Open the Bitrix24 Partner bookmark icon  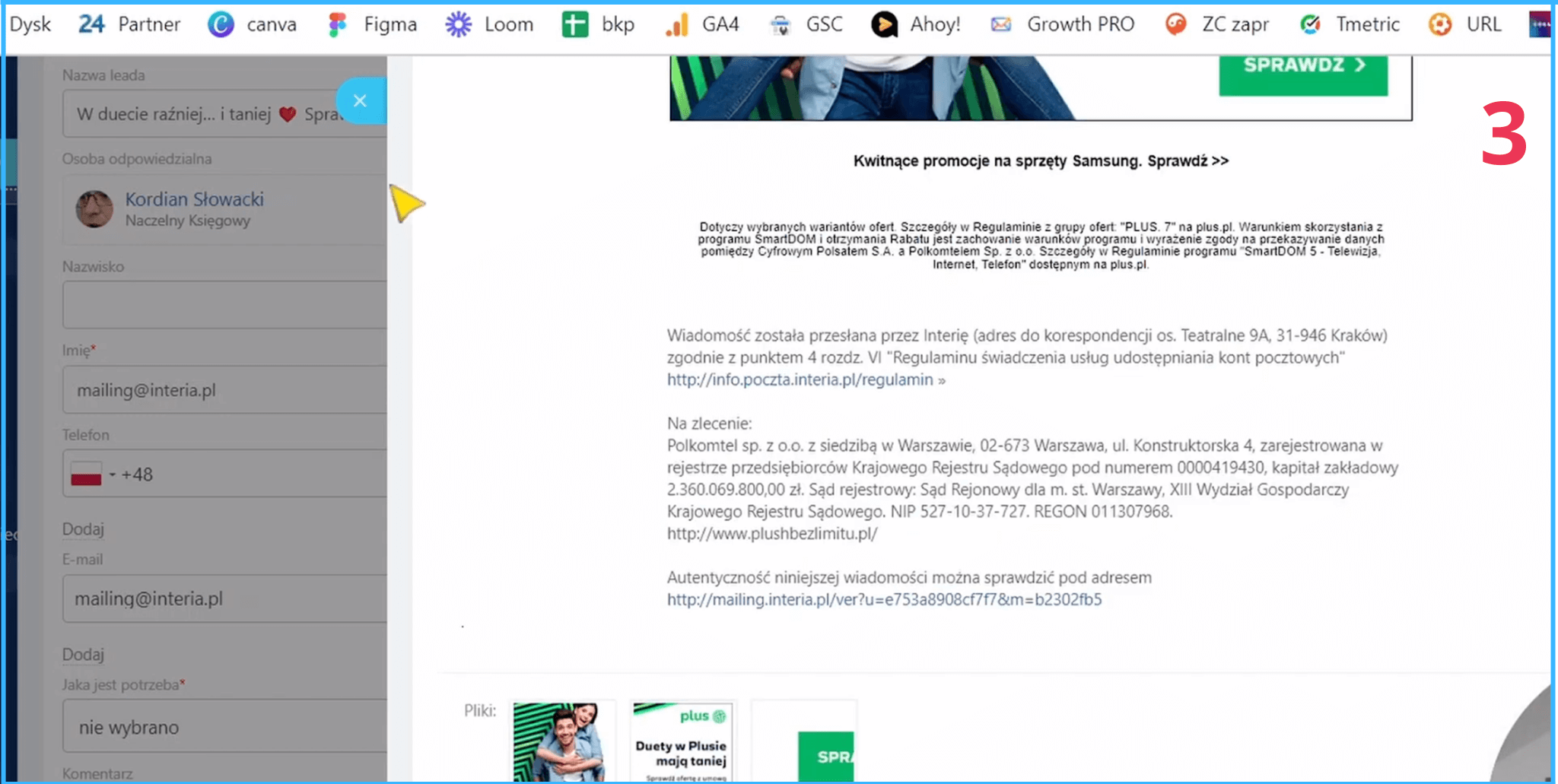pyautogui.click(x=91, y=24)
